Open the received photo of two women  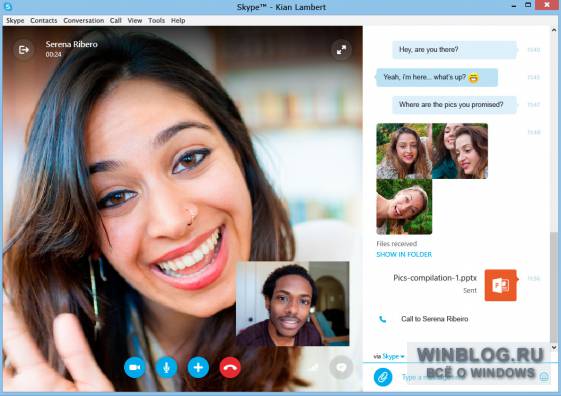click(x=460, y=151)
